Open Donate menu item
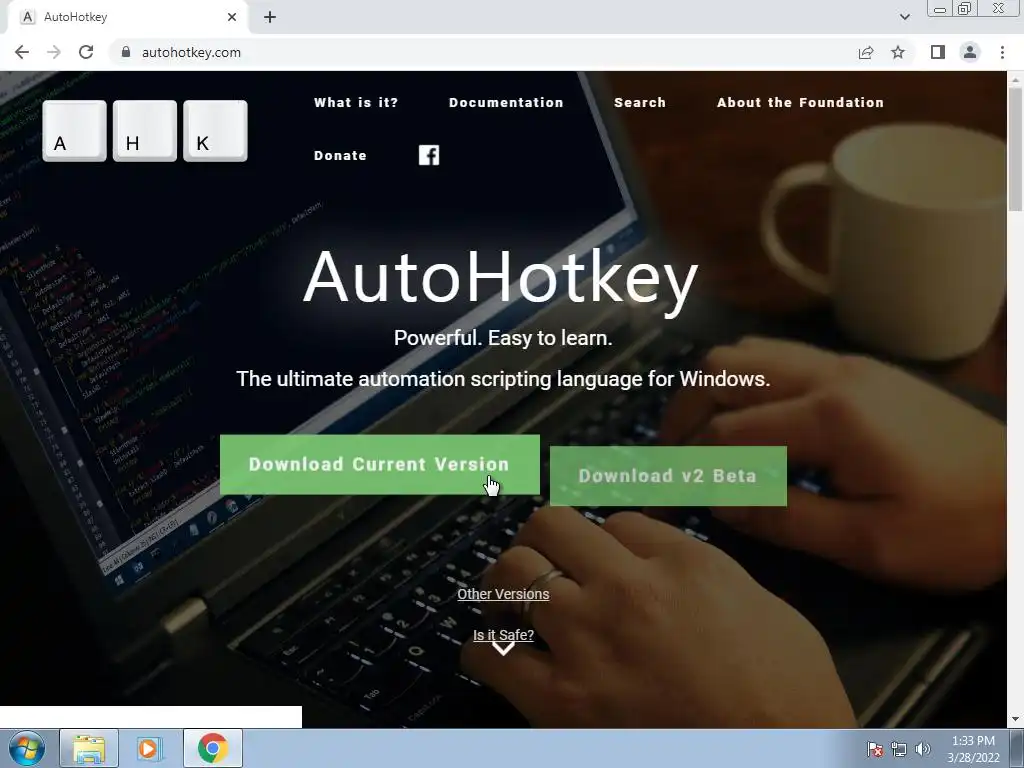Screen dimensions: 1024x768 (x=340, y=155)
